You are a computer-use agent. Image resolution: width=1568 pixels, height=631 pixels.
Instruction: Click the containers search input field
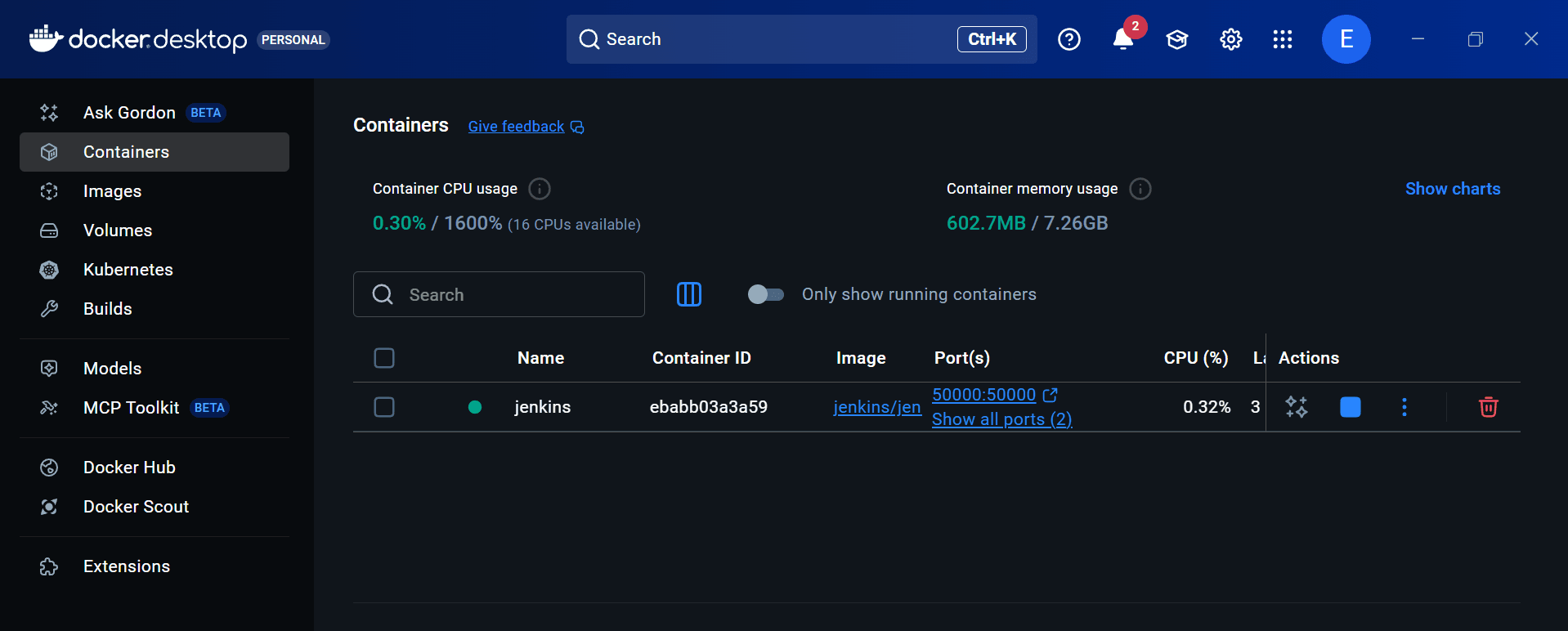tap(515, 294)
